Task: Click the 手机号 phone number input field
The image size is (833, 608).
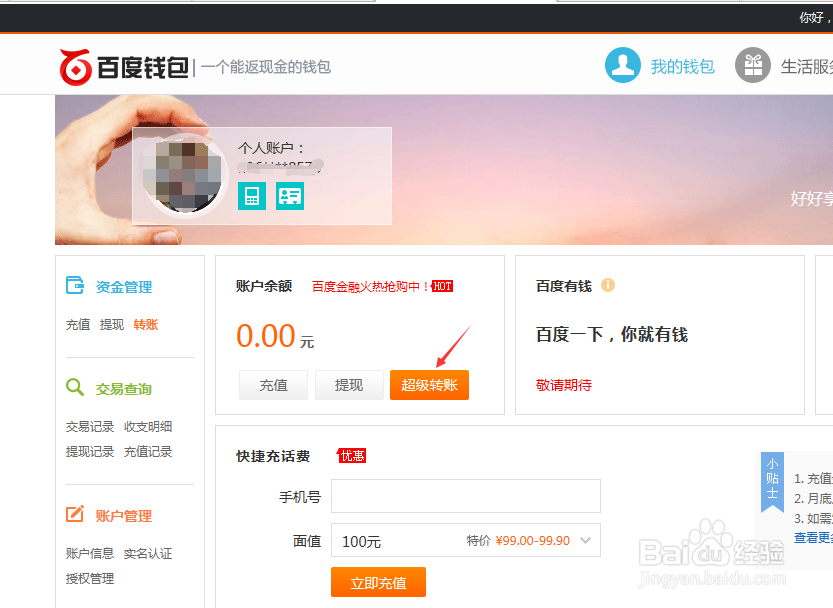Action: pos(465,496)
